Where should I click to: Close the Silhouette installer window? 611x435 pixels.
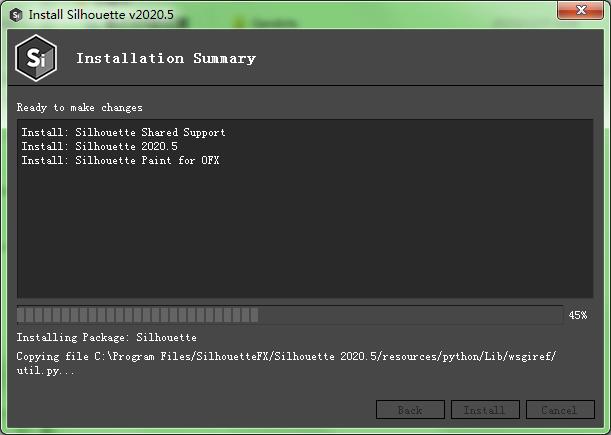[581, 10]
